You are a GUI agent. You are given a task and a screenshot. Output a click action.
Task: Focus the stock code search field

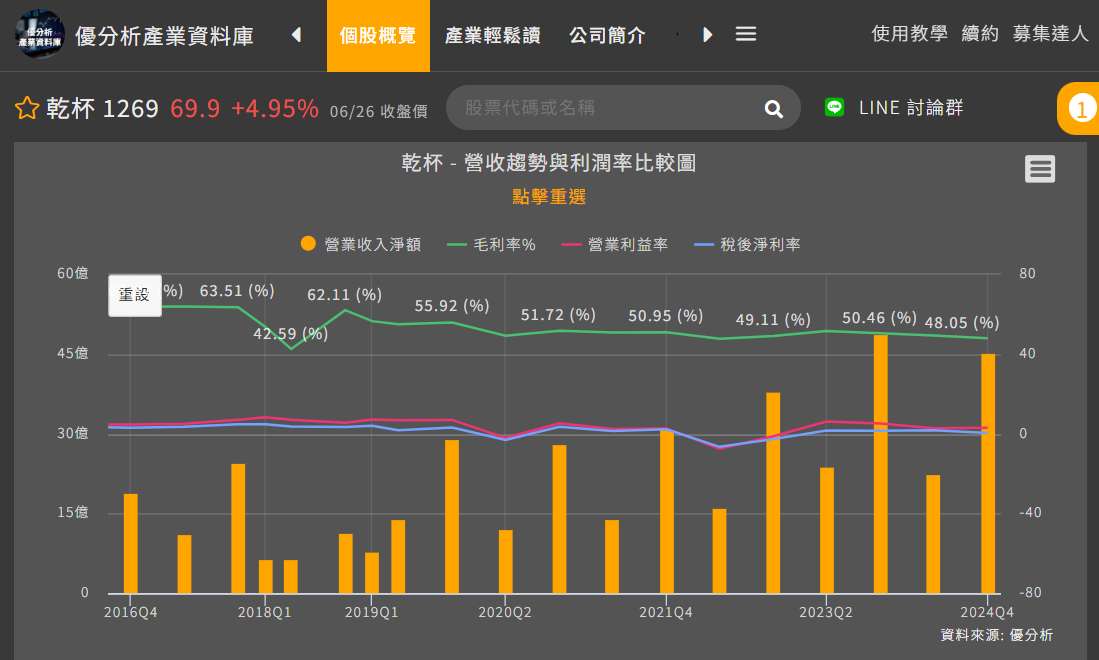click(610, 108)
